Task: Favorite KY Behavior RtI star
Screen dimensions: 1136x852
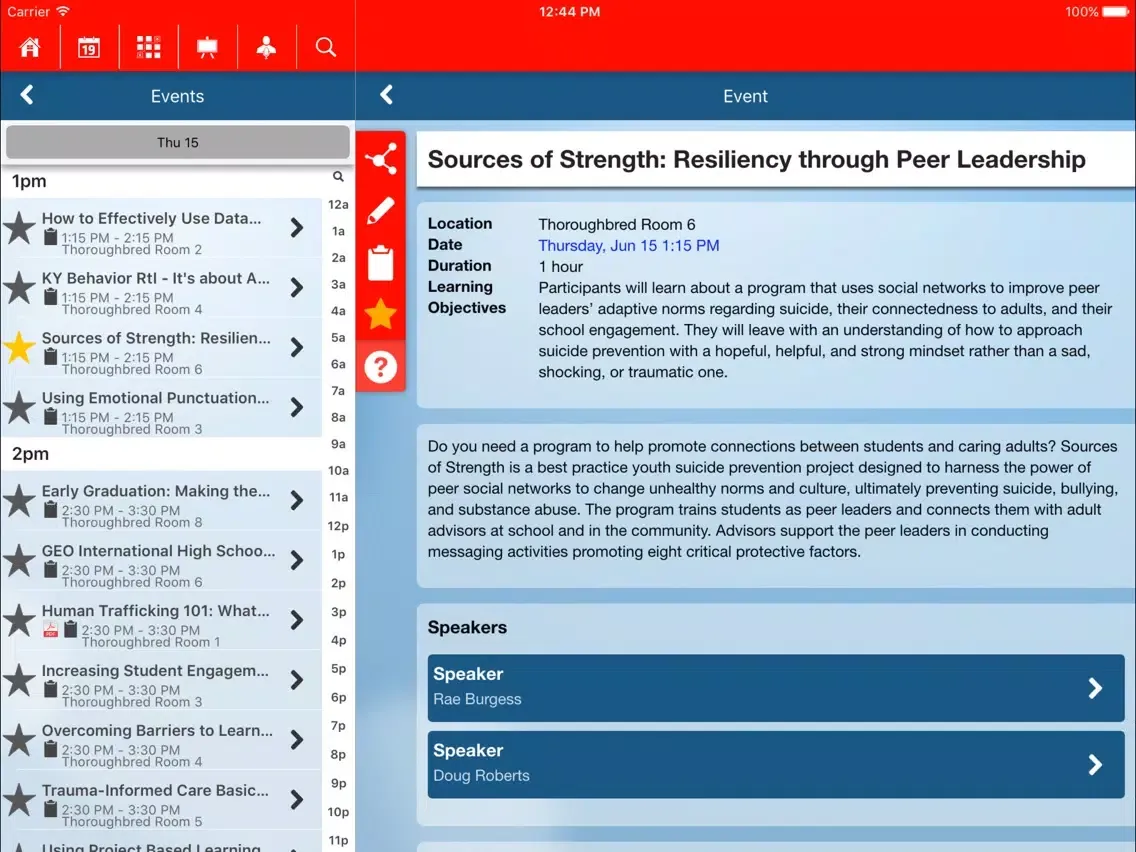Action: click(x=20, y=288)
